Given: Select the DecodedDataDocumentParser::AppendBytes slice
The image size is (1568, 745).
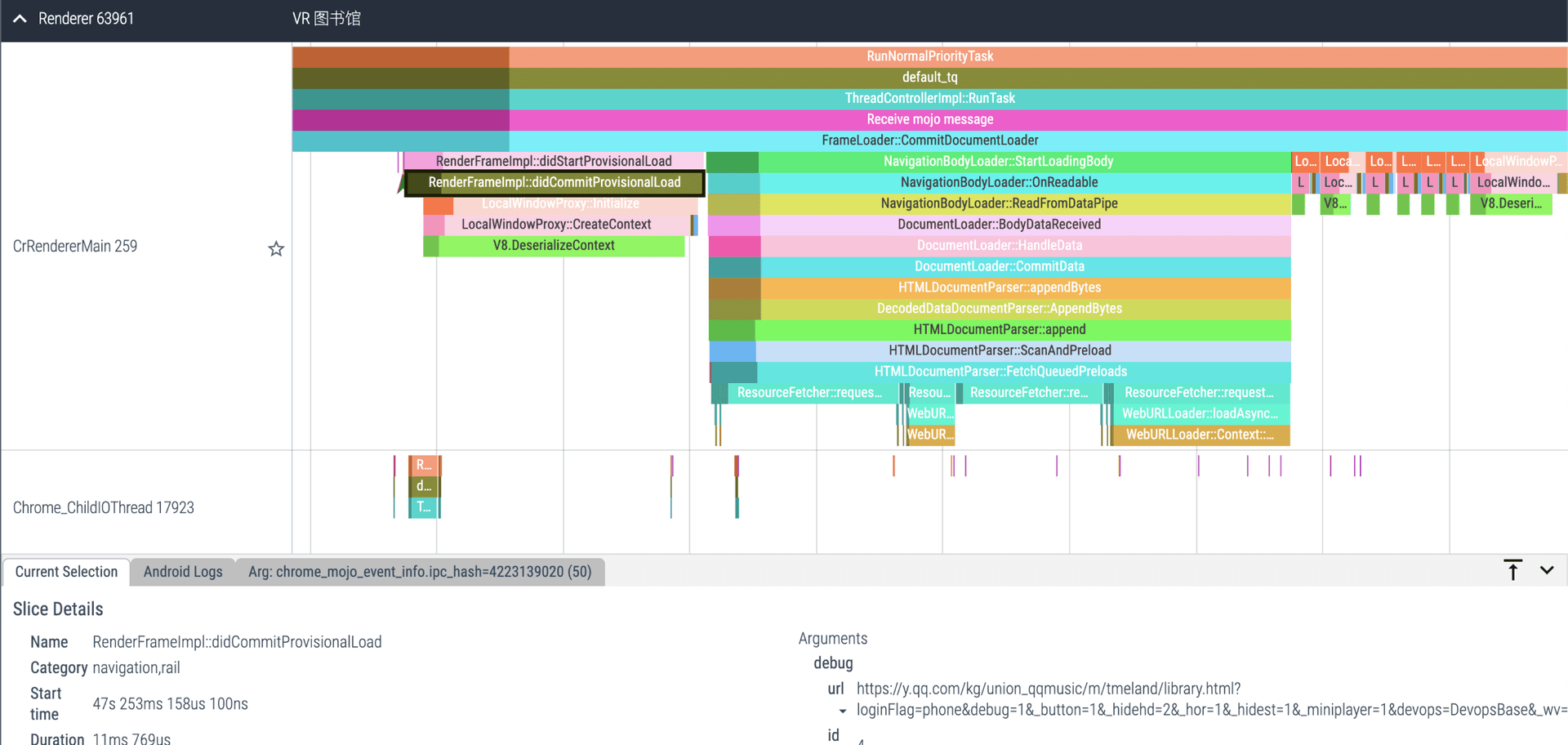Looking at the screenshot, I should 999,309.
